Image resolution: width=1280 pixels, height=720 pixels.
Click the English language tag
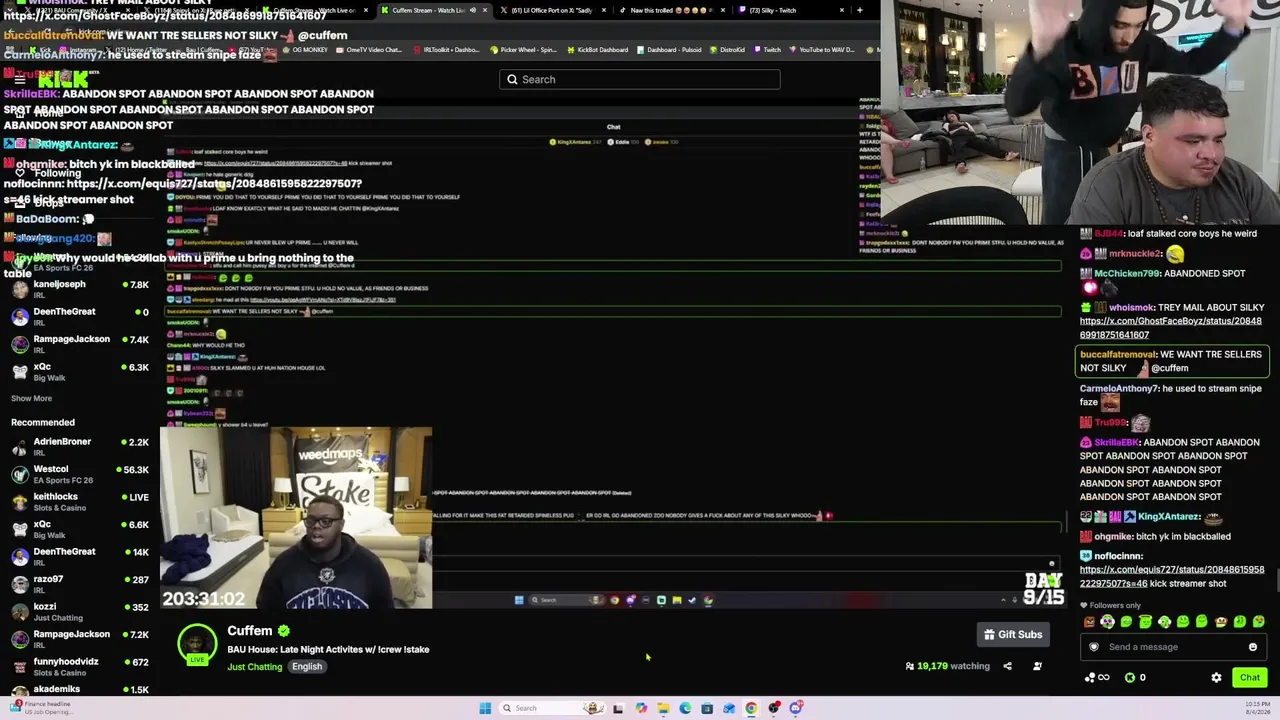[307, 667]
